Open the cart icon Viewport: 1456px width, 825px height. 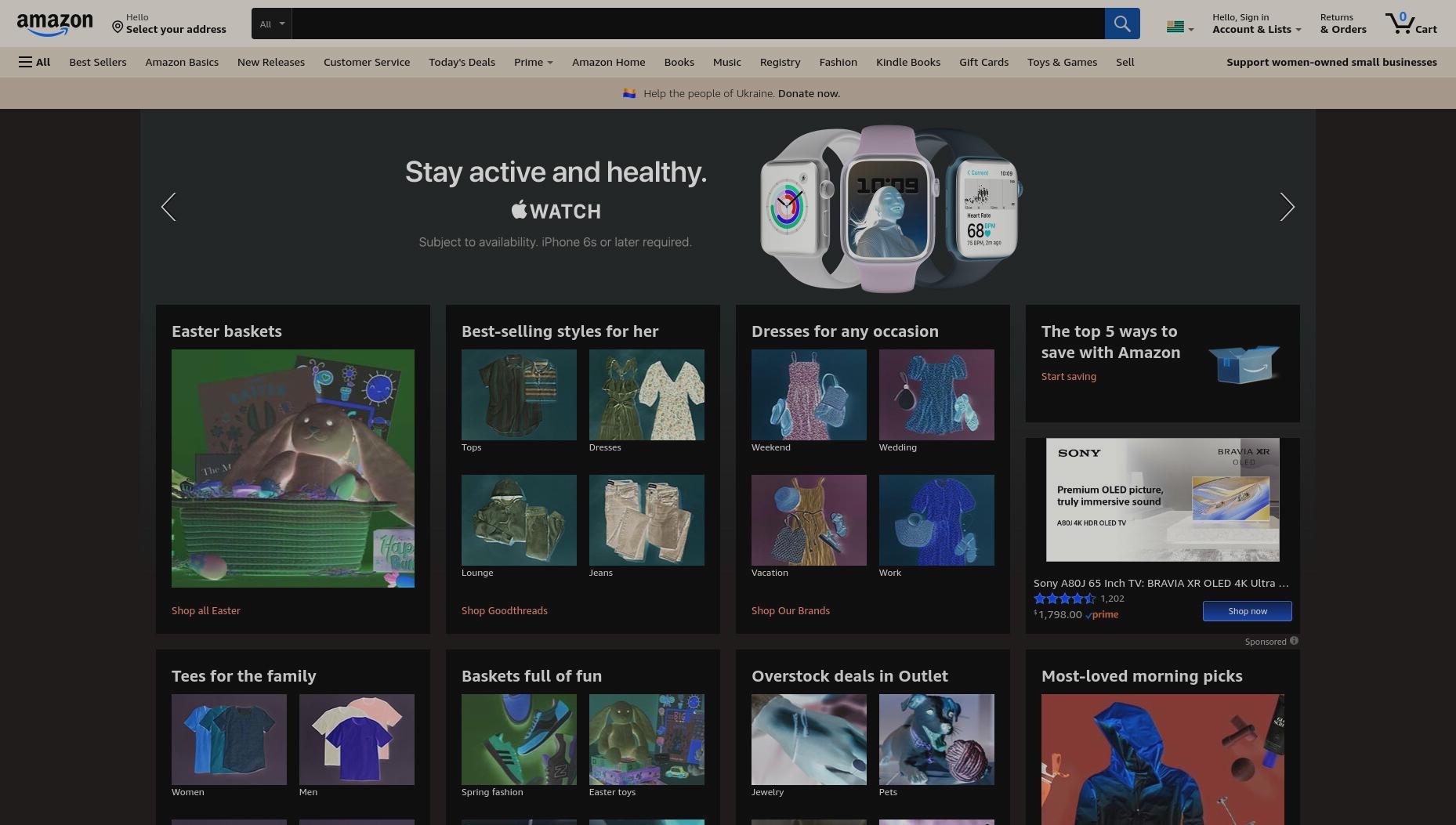pyautogui.click(x=1411, y=24)
